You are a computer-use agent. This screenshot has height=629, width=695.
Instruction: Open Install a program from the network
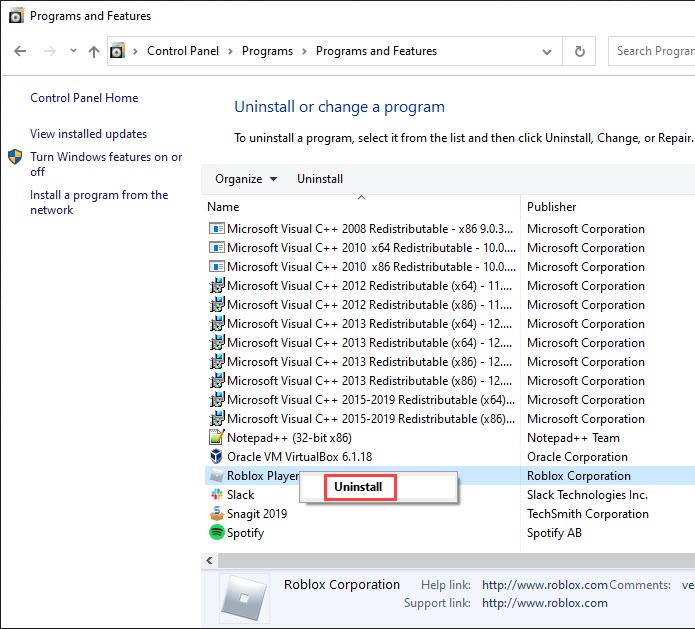click(99, 202)
